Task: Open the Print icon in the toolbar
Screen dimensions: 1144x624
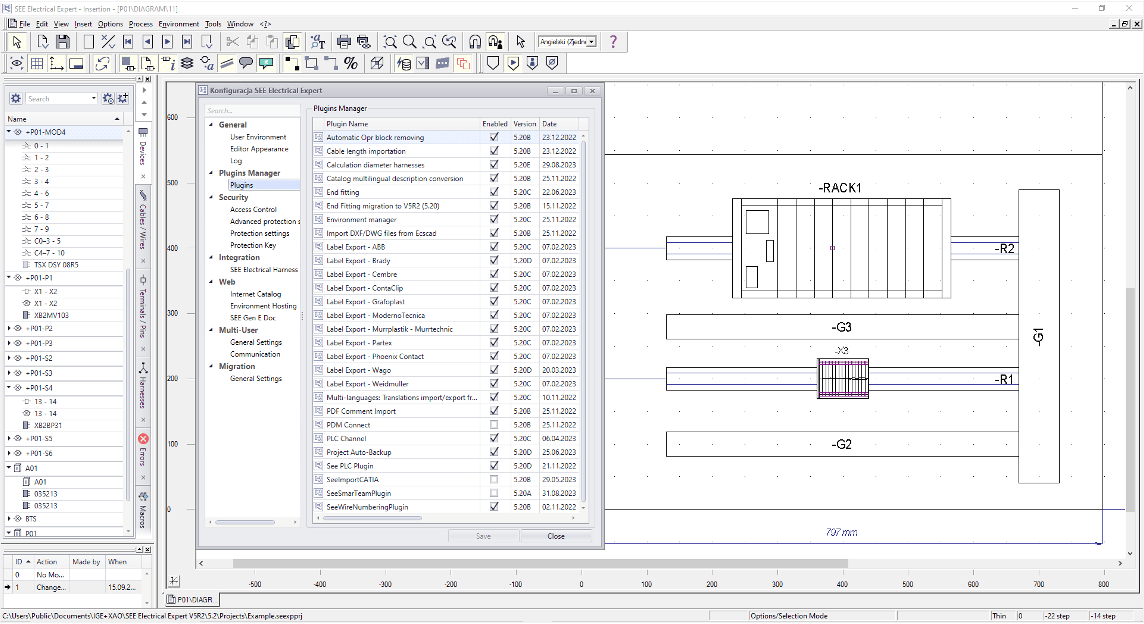Action: pos(343,42)
